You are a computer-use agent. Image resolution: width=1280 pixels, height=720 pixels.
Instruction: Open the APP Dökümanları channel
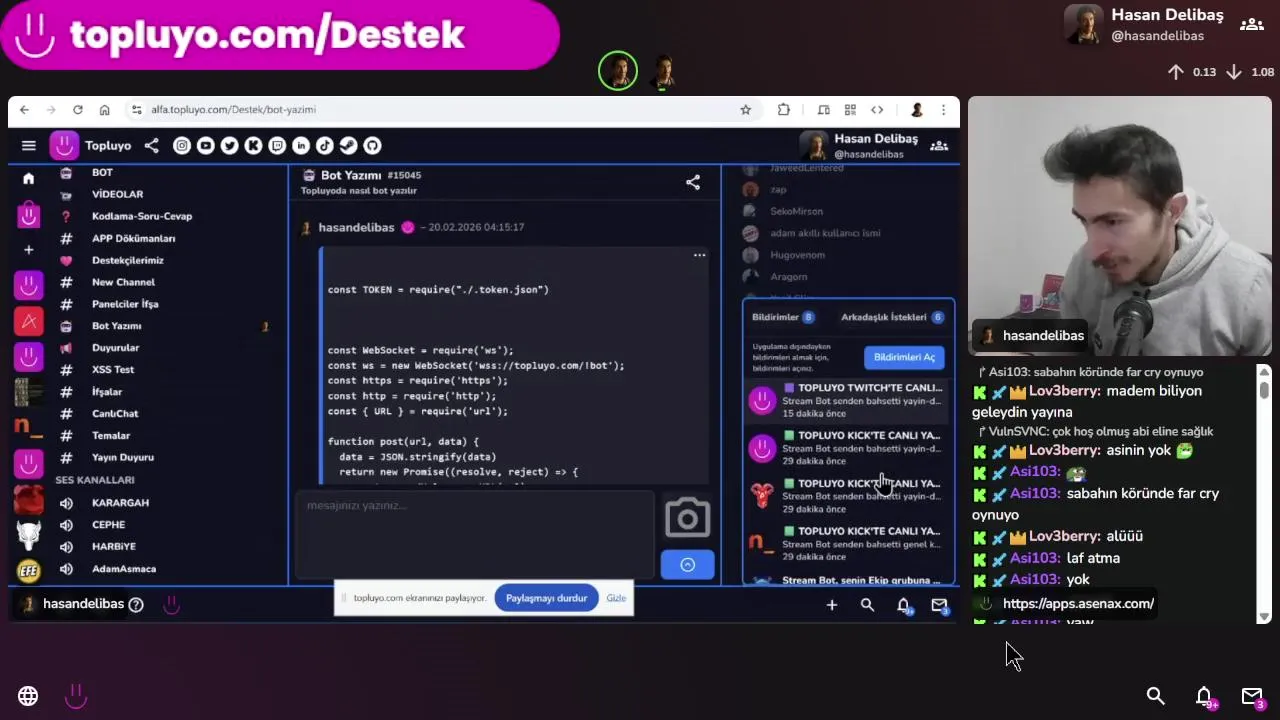(134, 238)
